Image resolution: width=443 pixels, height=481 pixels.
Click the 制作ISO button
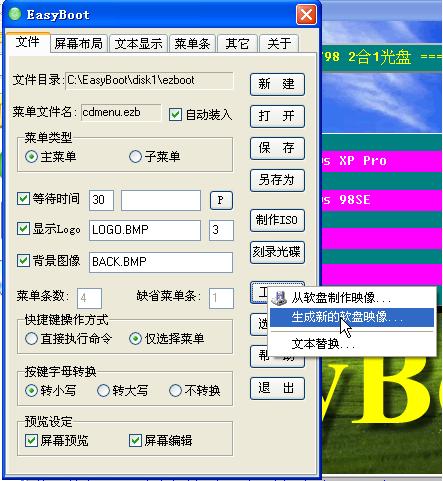tap(277, 220)
